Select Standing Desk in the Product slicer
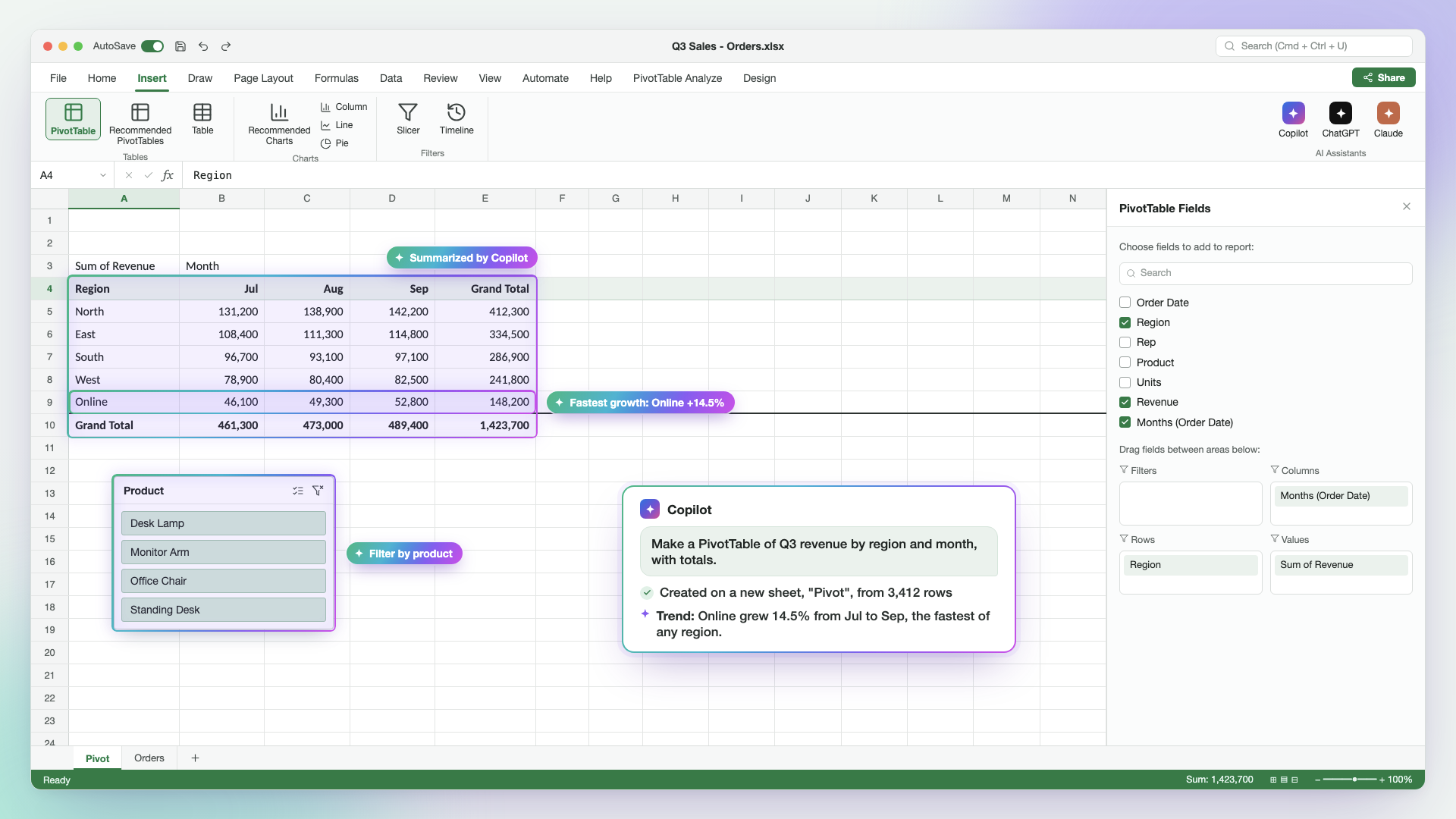 223,610
